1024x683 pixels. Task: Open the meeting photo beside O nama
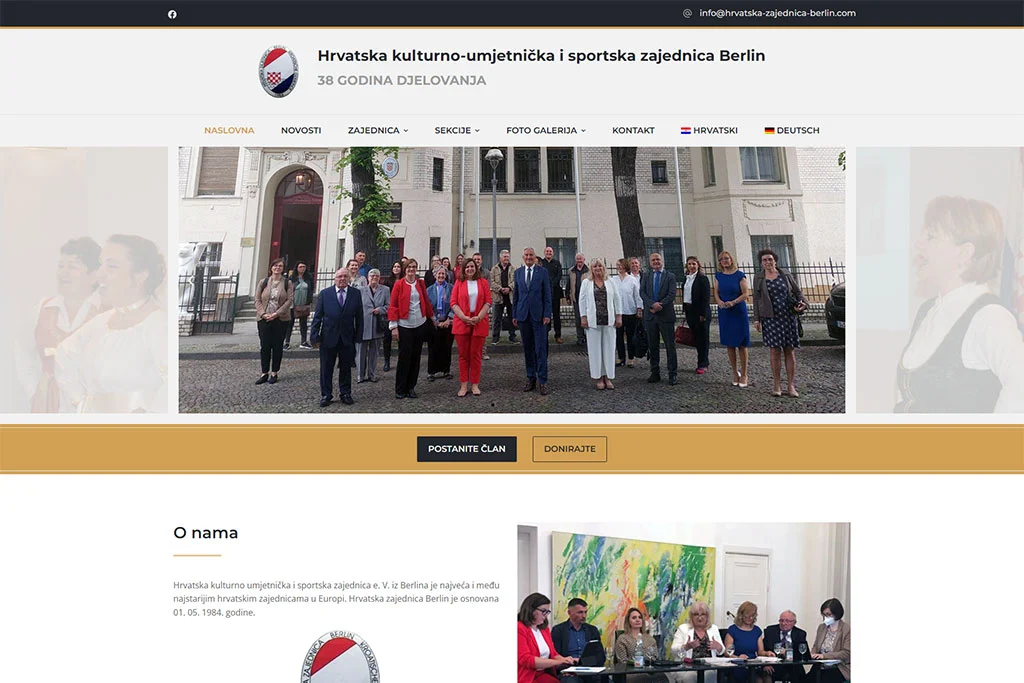(684, 603)
